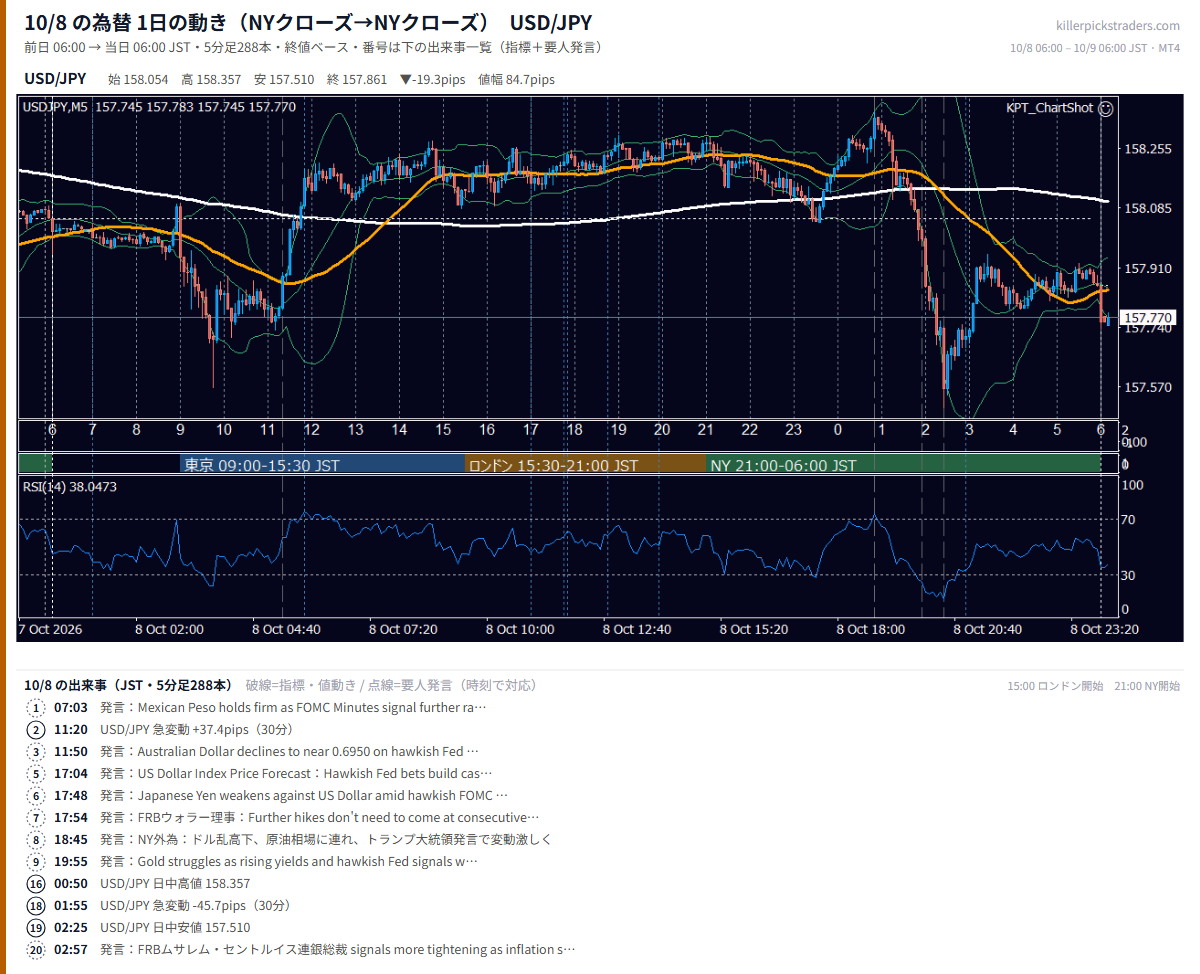
Task: Click the 10/8 06:00 – 10/9 06:00 JST・MT4 caption
Action: pyautogui.click(x=1095, y=48)
